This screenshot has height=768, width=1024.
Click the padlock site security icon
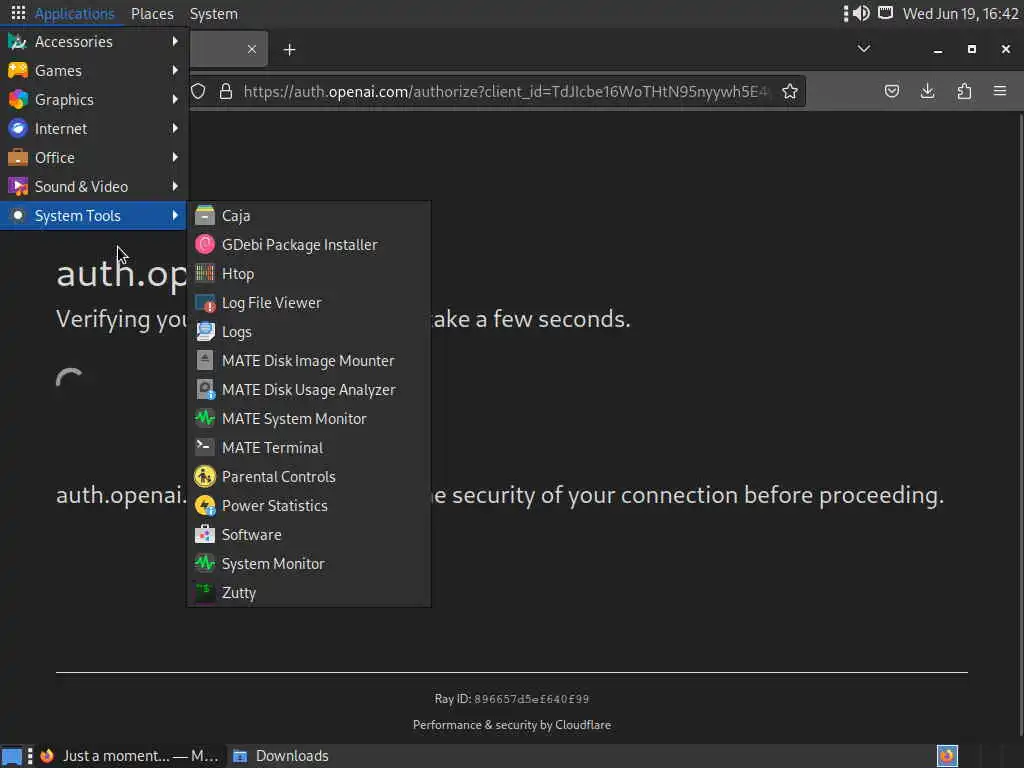point(226,91)
